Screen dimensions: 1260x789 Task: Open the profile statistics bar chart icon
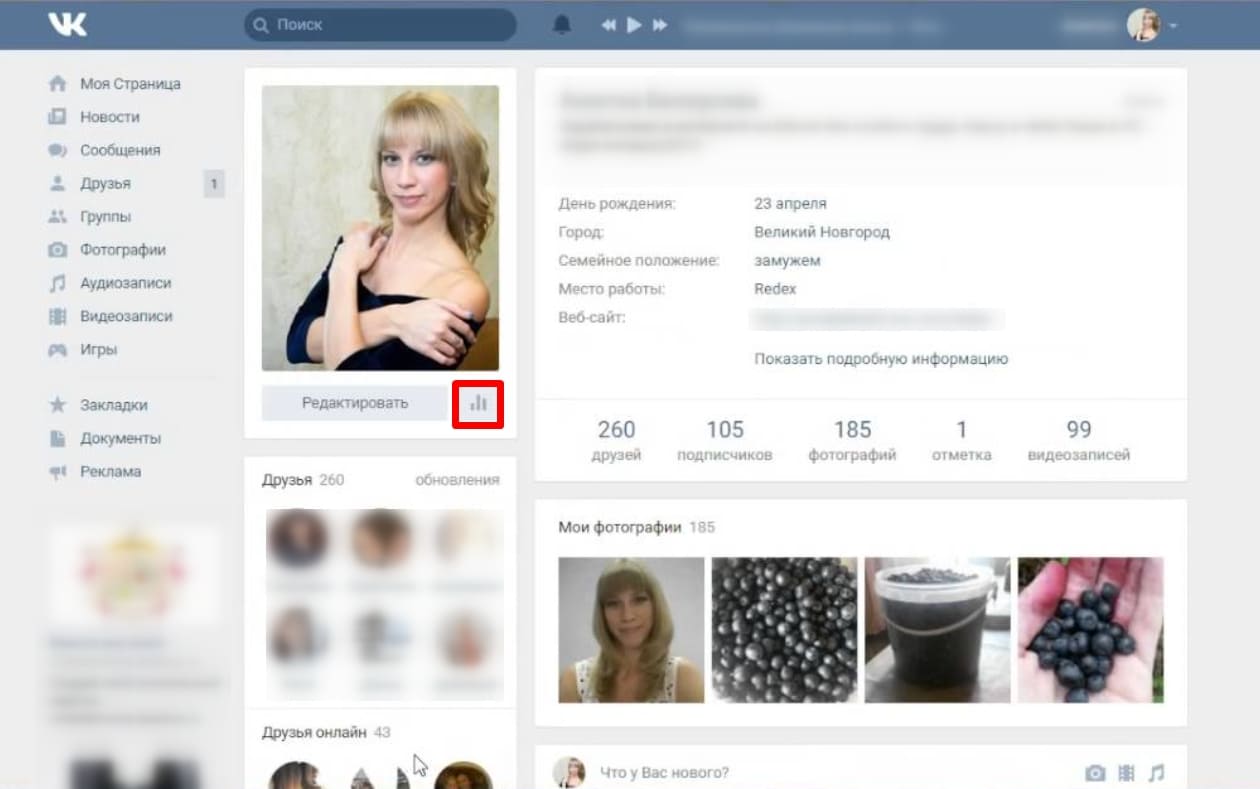(x=478, y=403)
